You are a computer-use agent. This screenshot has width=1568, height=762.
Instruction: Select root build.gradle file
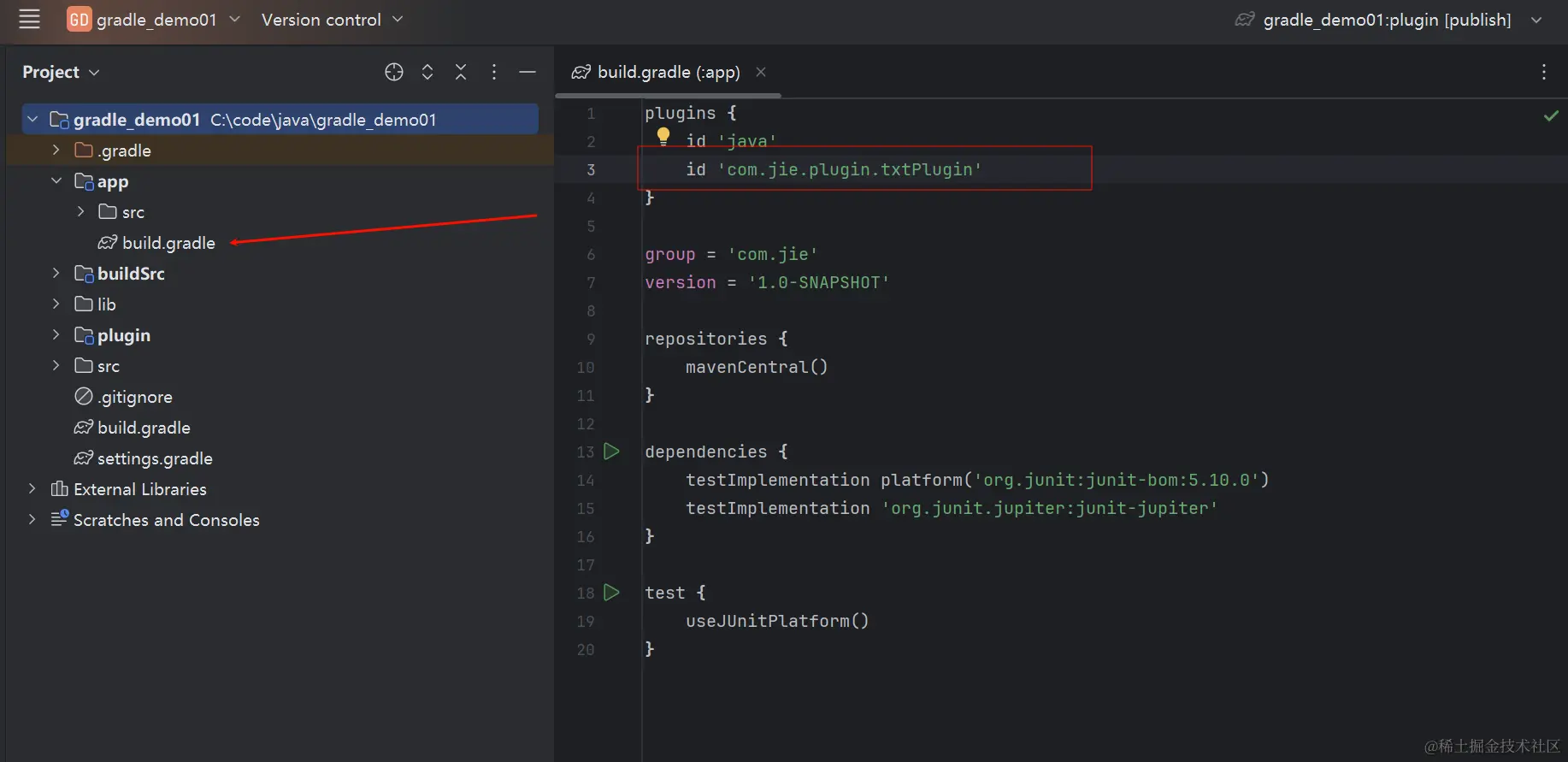[133, 428]
